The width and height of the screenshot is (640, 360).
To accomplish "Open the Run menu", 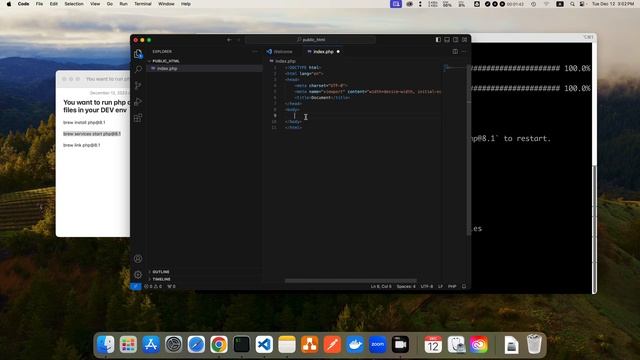I will coord(123,4).
